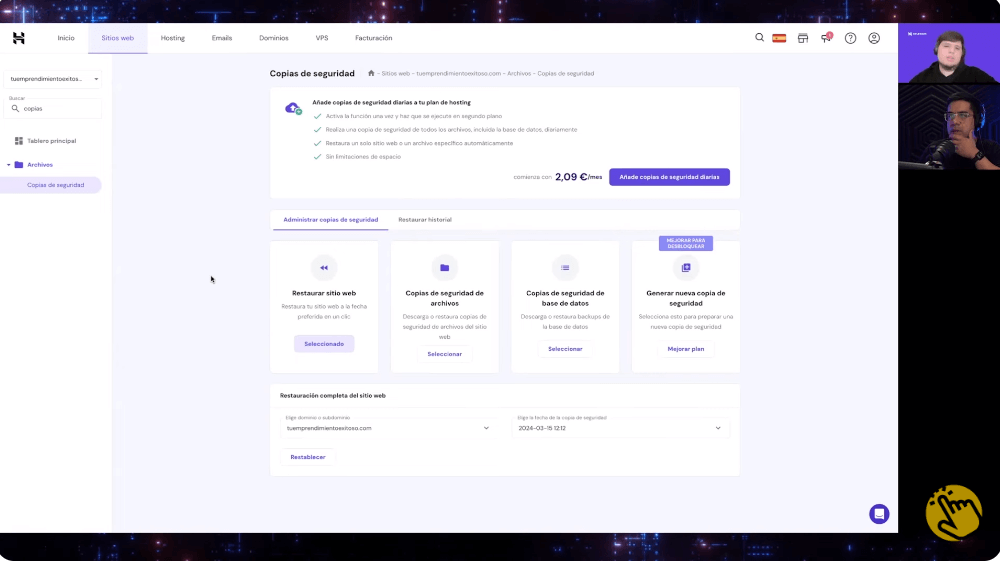The width and height of the screenshot is (1000, 561).
Task: Click Restauración completa del sitio web heading
Action: (333, 396)
